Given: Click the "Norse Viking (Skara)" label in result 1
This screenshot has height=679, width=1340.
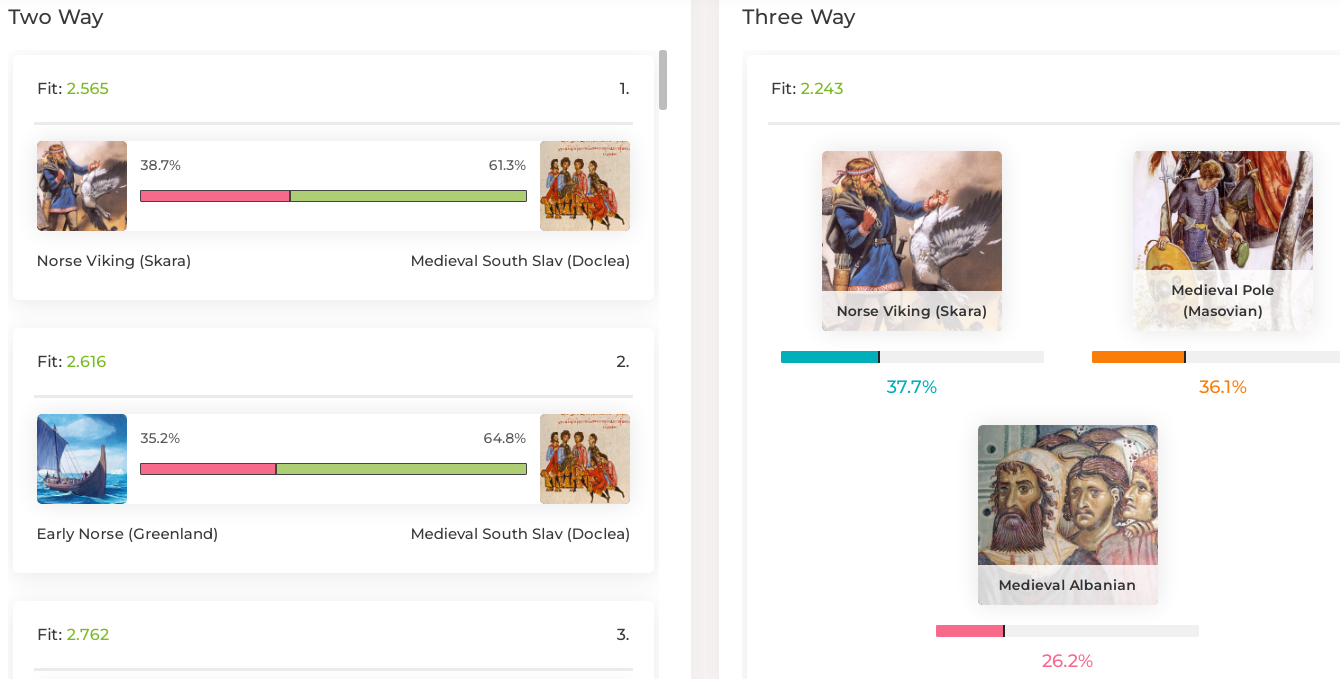Looking at the screenshot, I should click(x=114, y=261).
